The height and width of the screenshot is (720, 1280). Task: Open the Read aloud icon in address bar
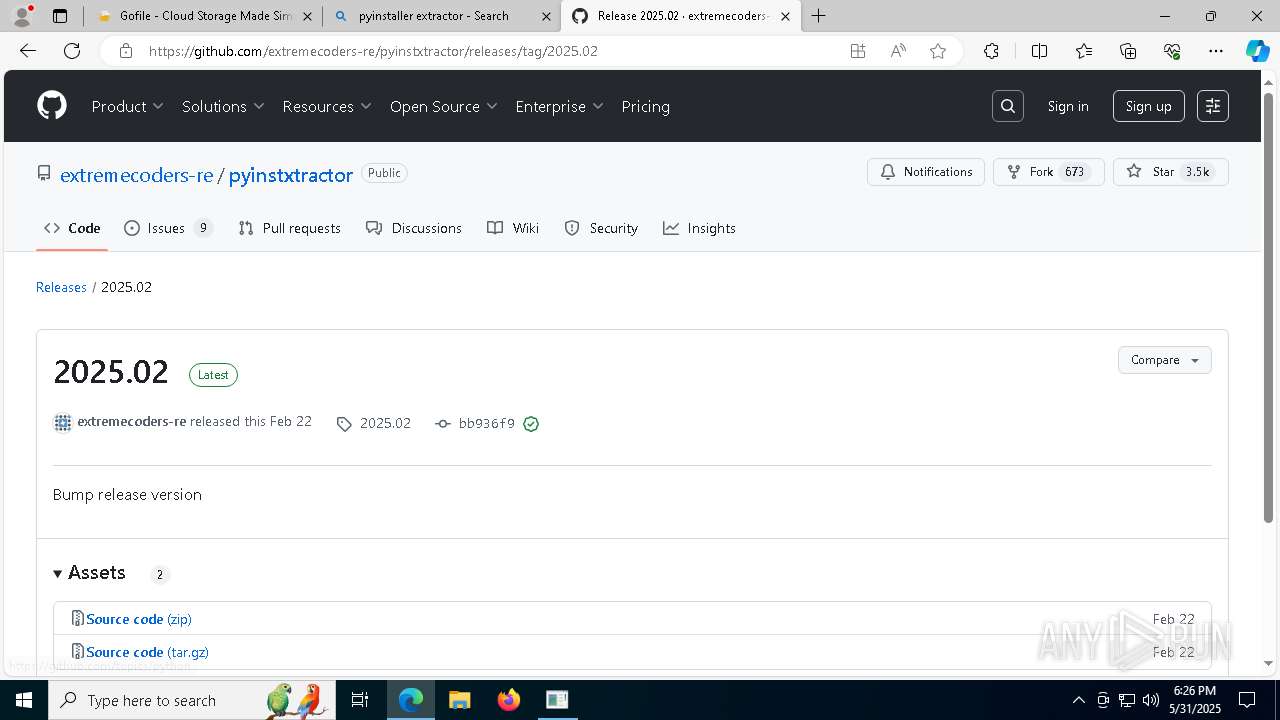[898, 51]
